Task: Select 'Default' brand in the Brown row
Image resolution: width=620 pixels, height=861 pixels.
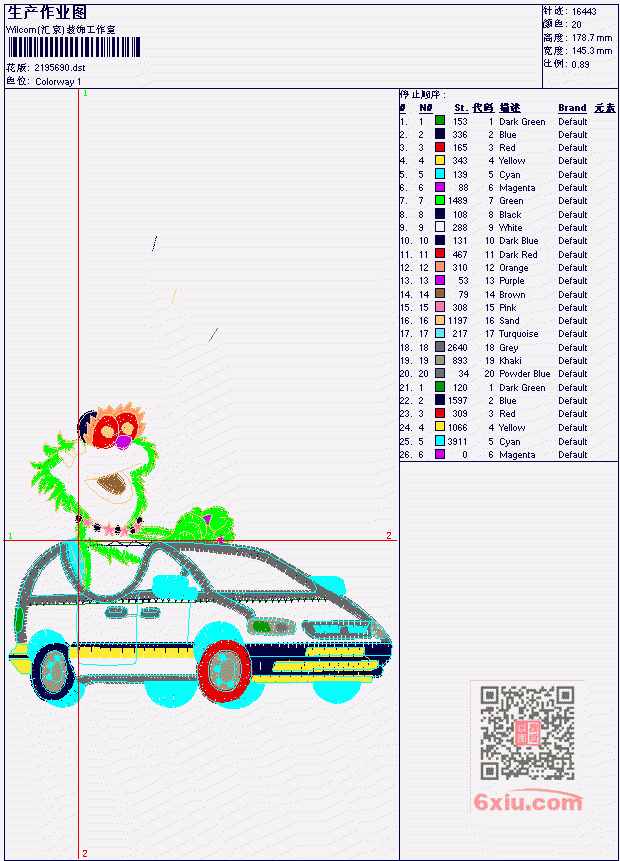Action: [573, 295]
